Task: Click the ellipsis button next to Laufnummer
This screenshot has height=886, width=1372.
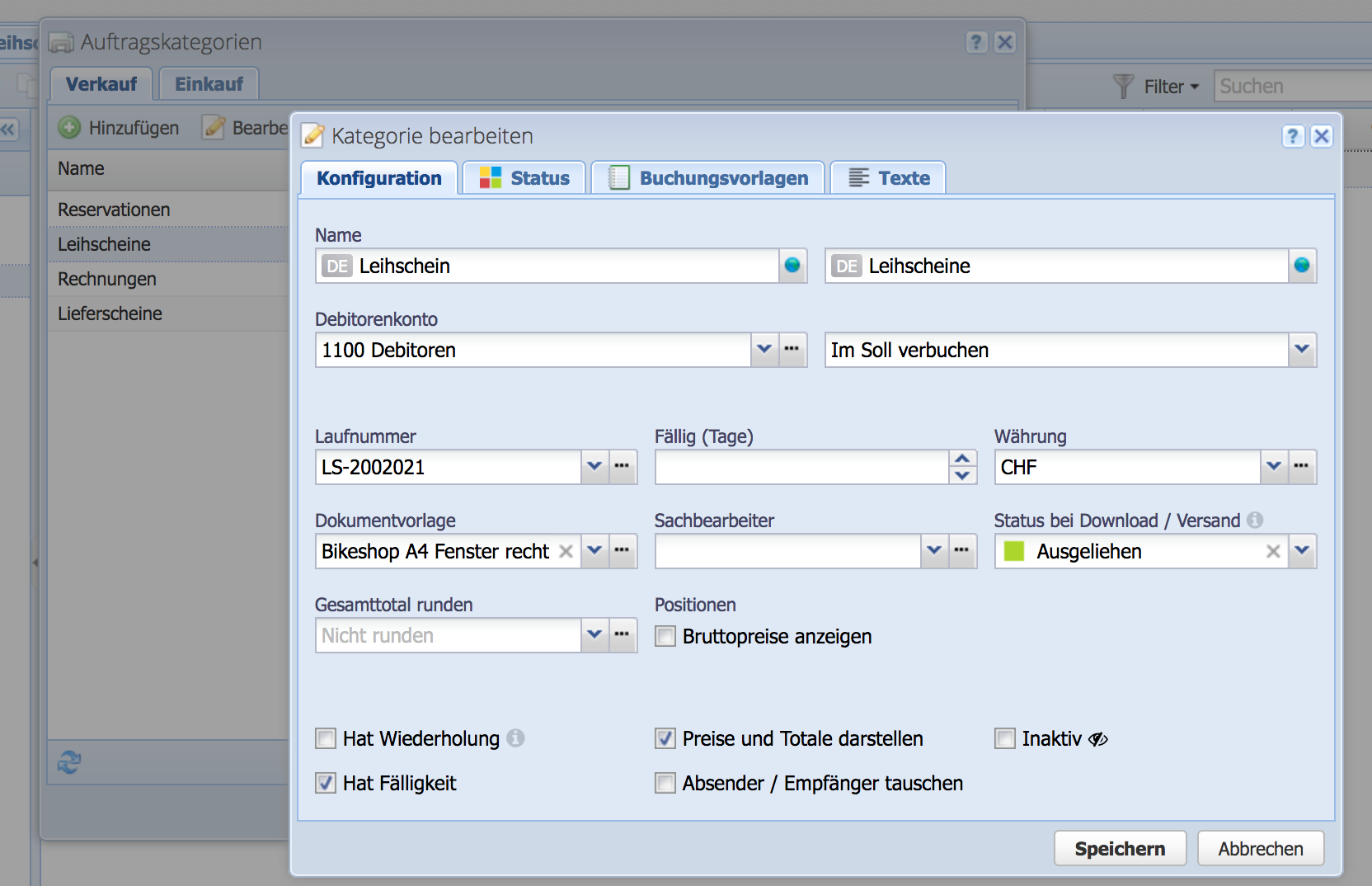Action: point(623,467)
